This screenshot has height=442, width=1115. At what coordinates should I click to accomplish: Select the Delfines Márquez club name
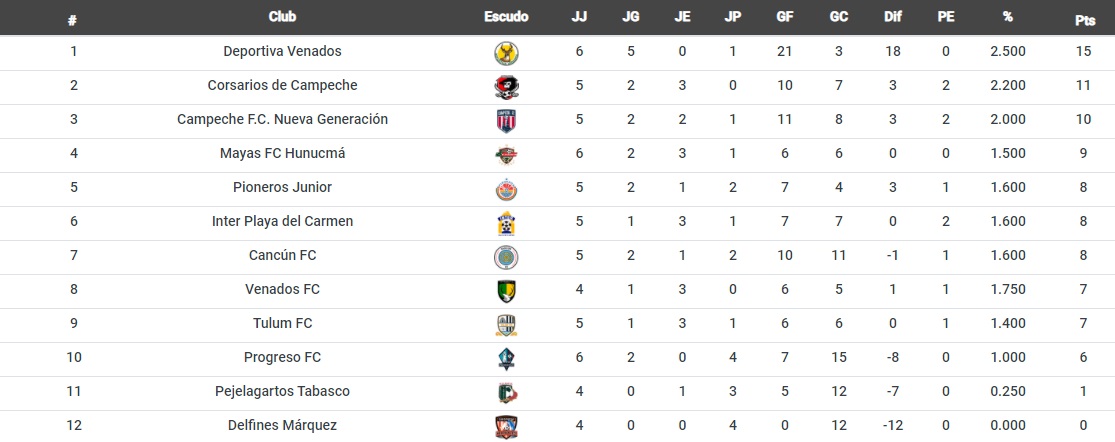point(282,426)
